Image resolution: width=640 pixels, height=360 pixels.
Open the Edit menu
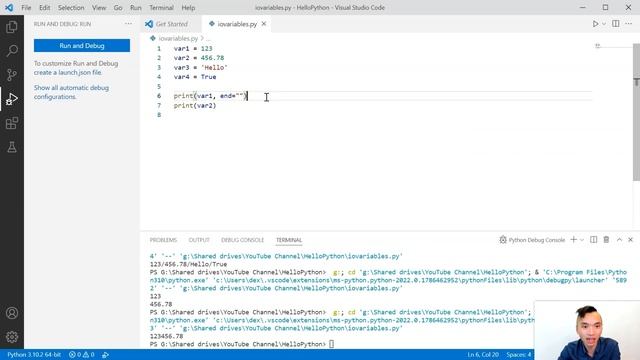(x=44, y=7)
